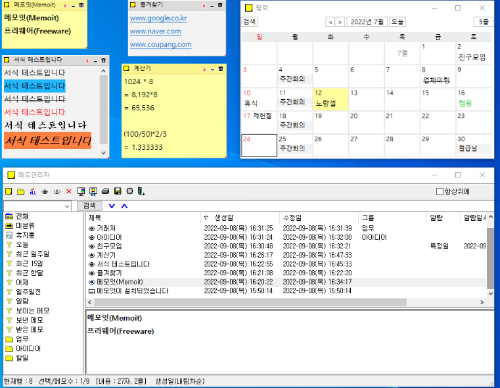Click yellow square icon on 즐겨찾기 note title

[133, 5]
